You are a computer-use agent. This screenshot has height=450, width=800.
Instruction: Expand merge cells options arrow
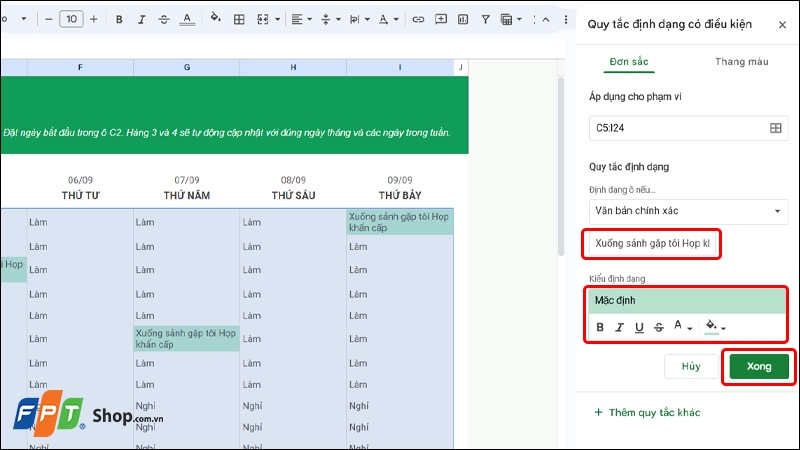pyautogui.click(x=278, y=19)
